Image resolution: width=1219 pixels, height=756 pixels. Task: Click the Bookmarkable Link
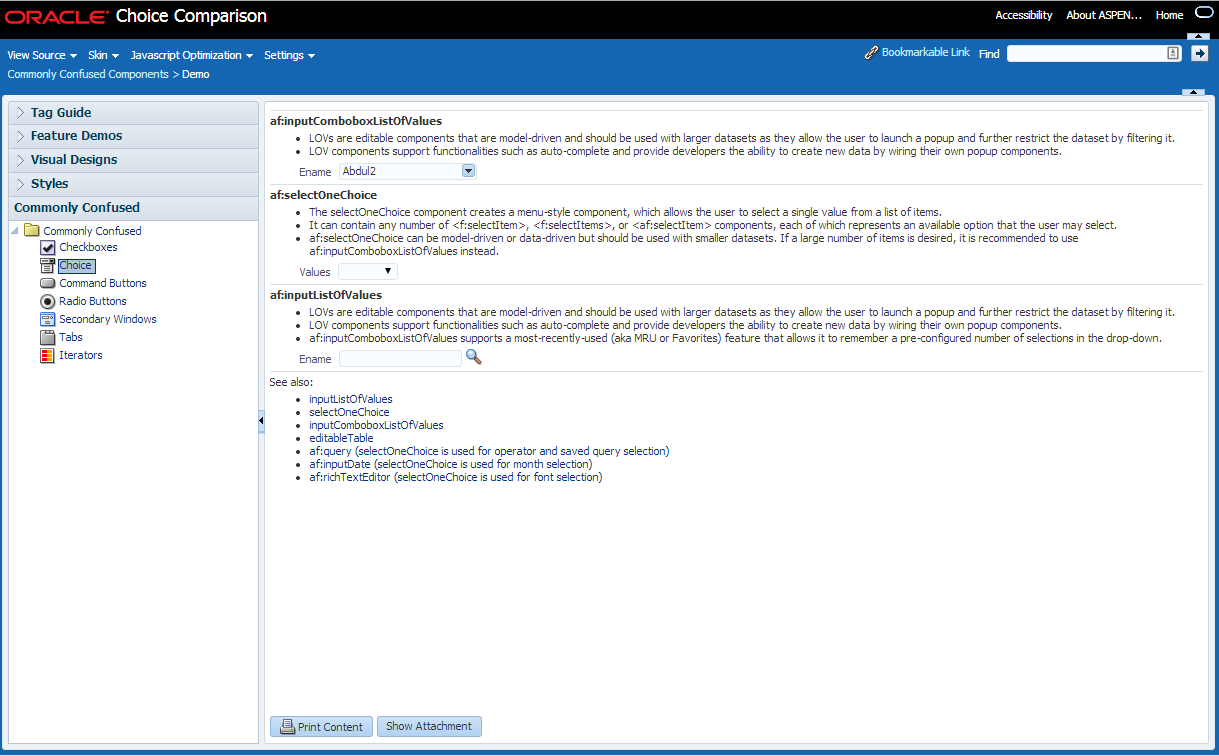coord(925,53)
